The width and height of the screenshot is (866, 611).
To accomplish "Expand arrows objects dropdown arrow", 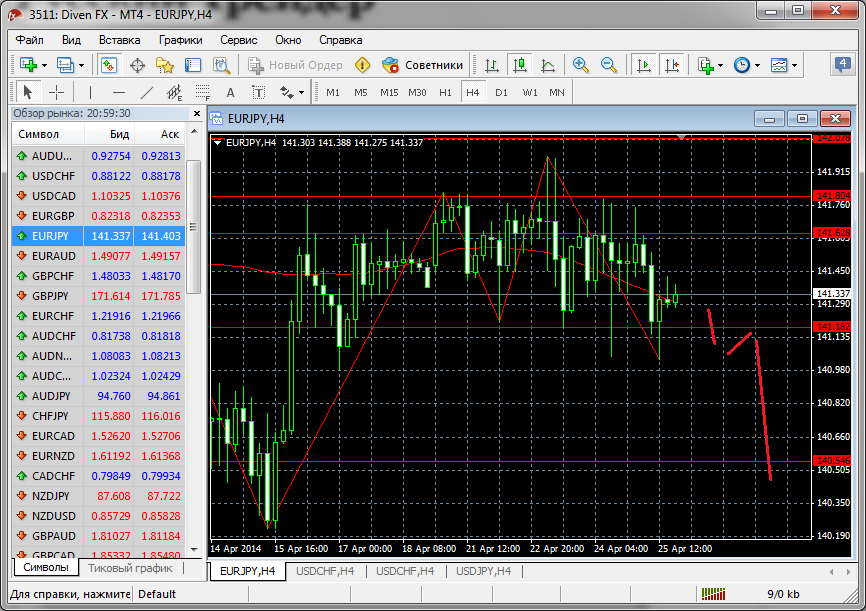I will 302,93.
